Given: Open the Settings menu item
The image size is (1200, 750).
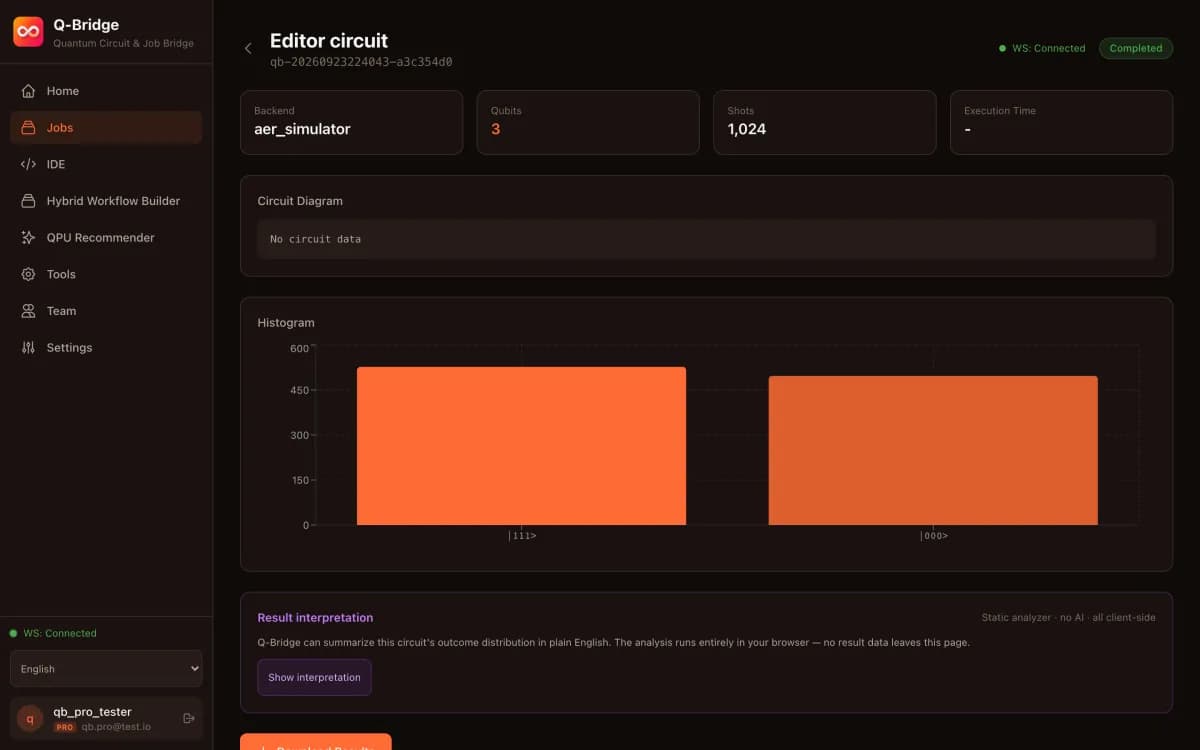Looking at the screenshot, I should 106,348.
